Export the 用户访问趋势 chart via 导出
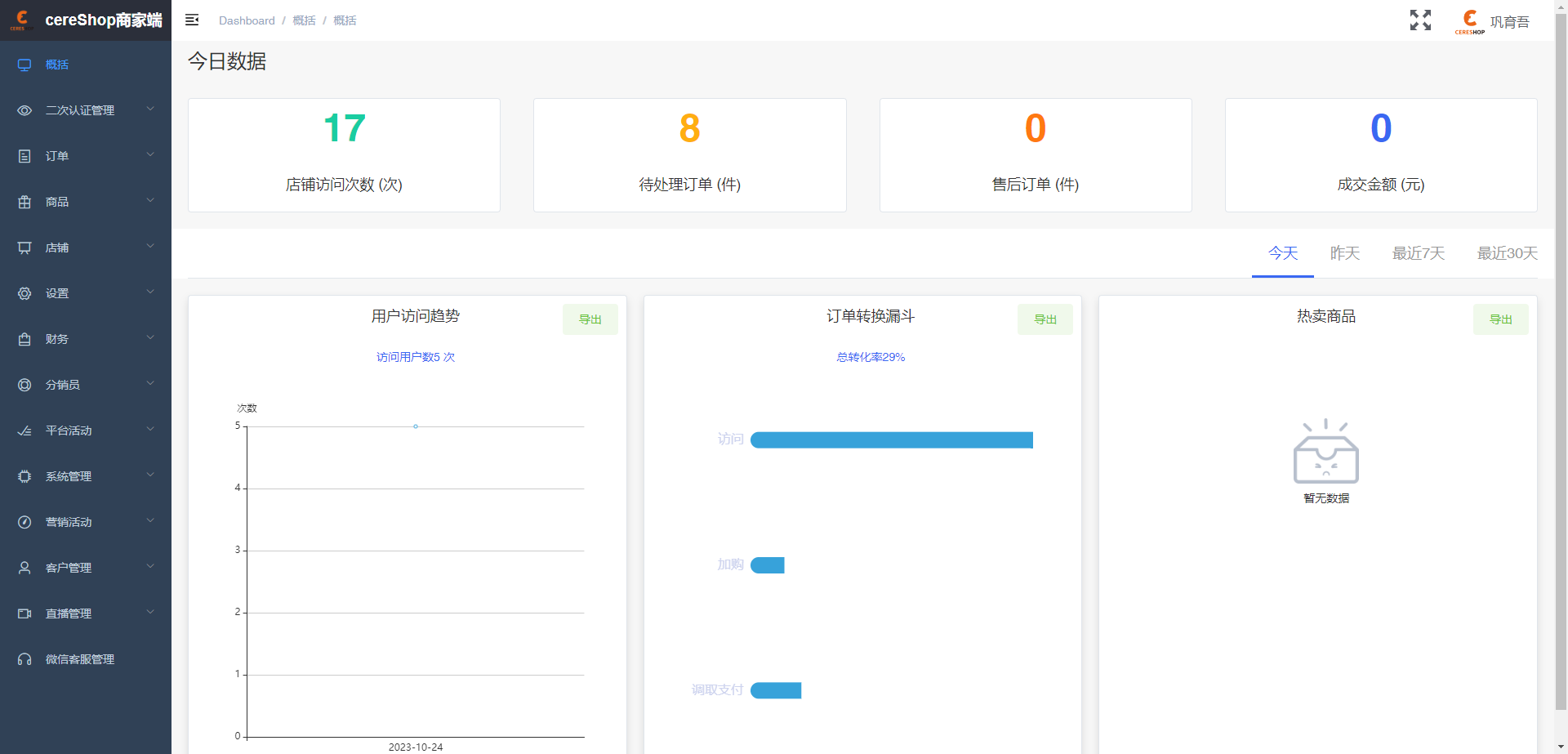Viewport: 1568px width, 754px height. click(x=590, y=319)
